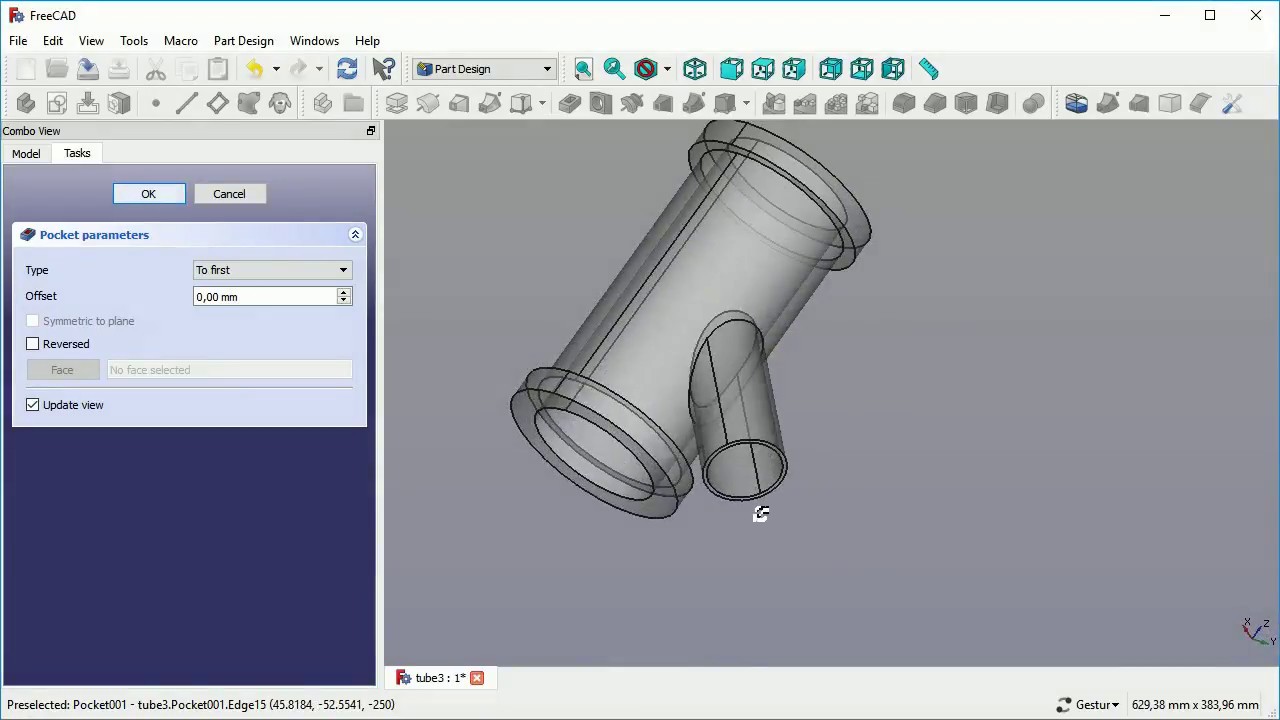Click the Datum Plane icon

(218, 103)
